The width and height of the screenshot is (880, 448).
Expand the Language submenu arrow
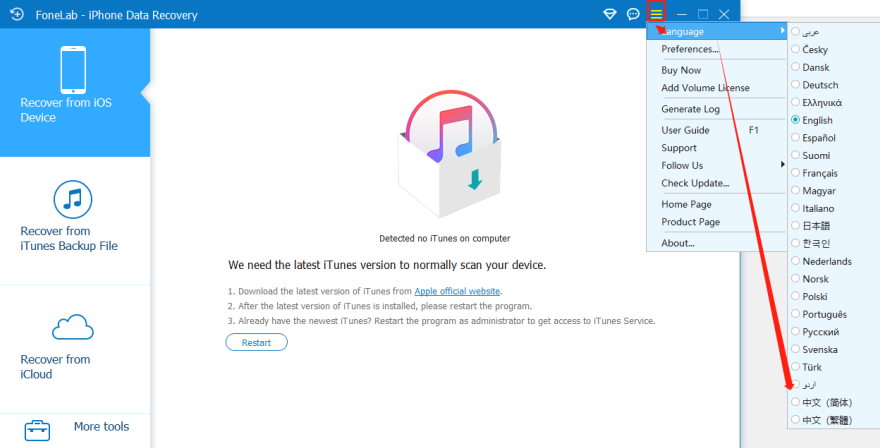[x=782, y=31]
